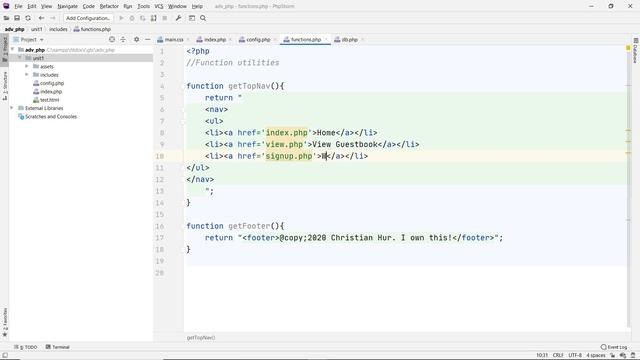Click line number 16 in gutter
Screen dimensions: 640x360
pyautogui.click(x=160, y=226)
